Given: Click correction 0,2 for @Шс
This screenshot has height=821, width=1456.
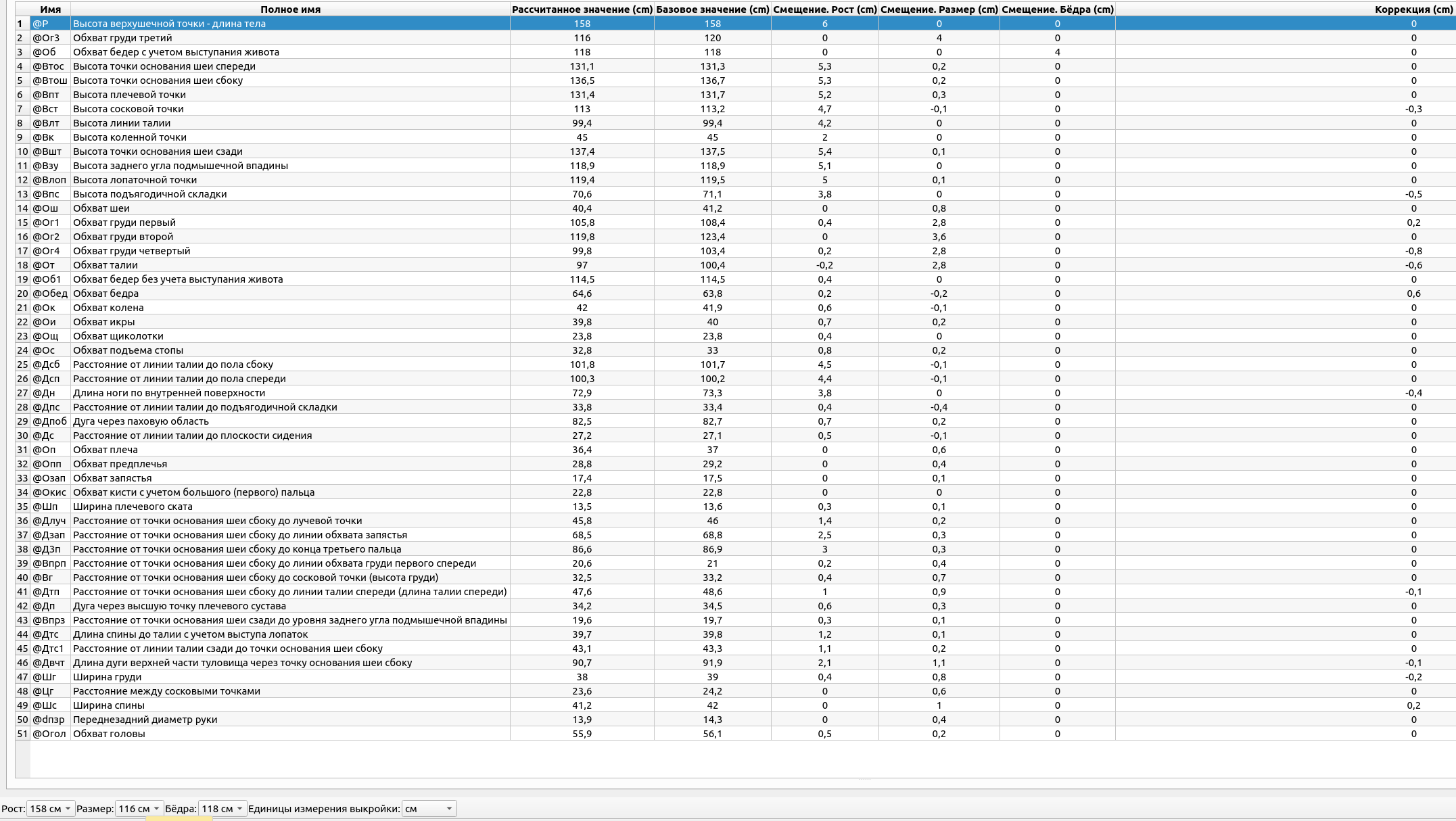Looking at the screenshot, I should (1413, 705).
